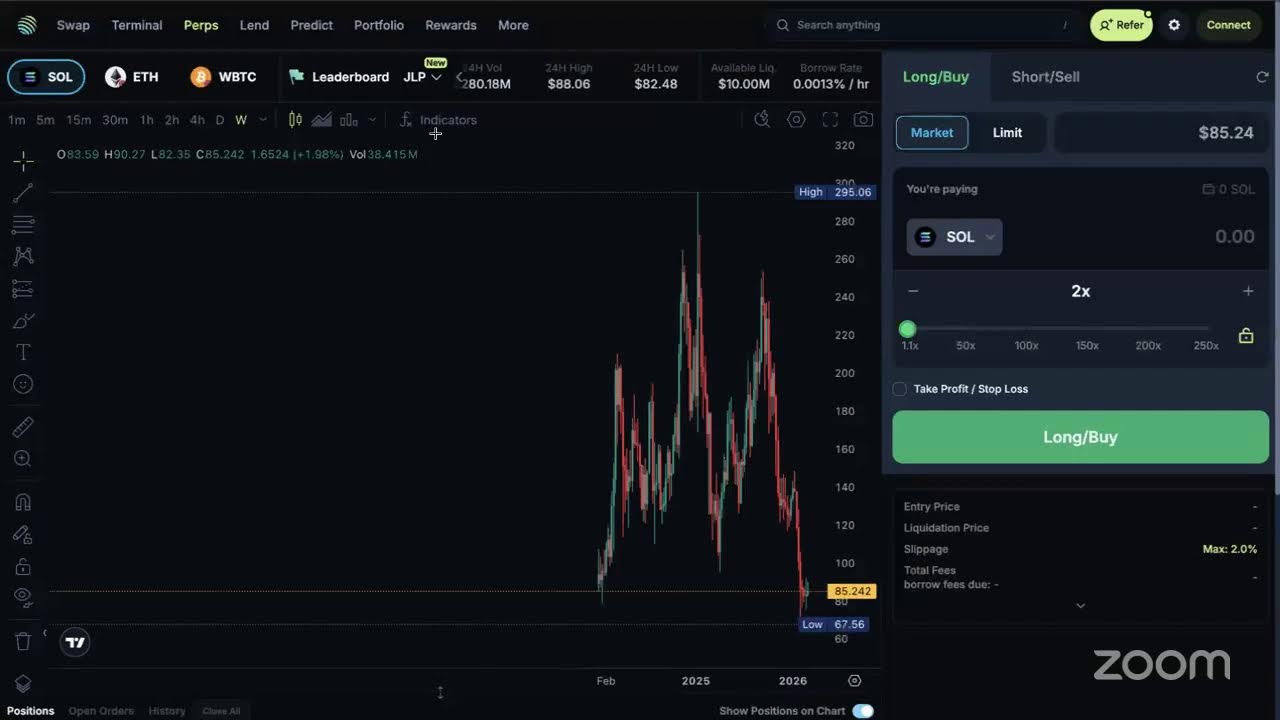
Task: Select the 15m timeframe
Action: pyautogui.click(x=78, y=120)
